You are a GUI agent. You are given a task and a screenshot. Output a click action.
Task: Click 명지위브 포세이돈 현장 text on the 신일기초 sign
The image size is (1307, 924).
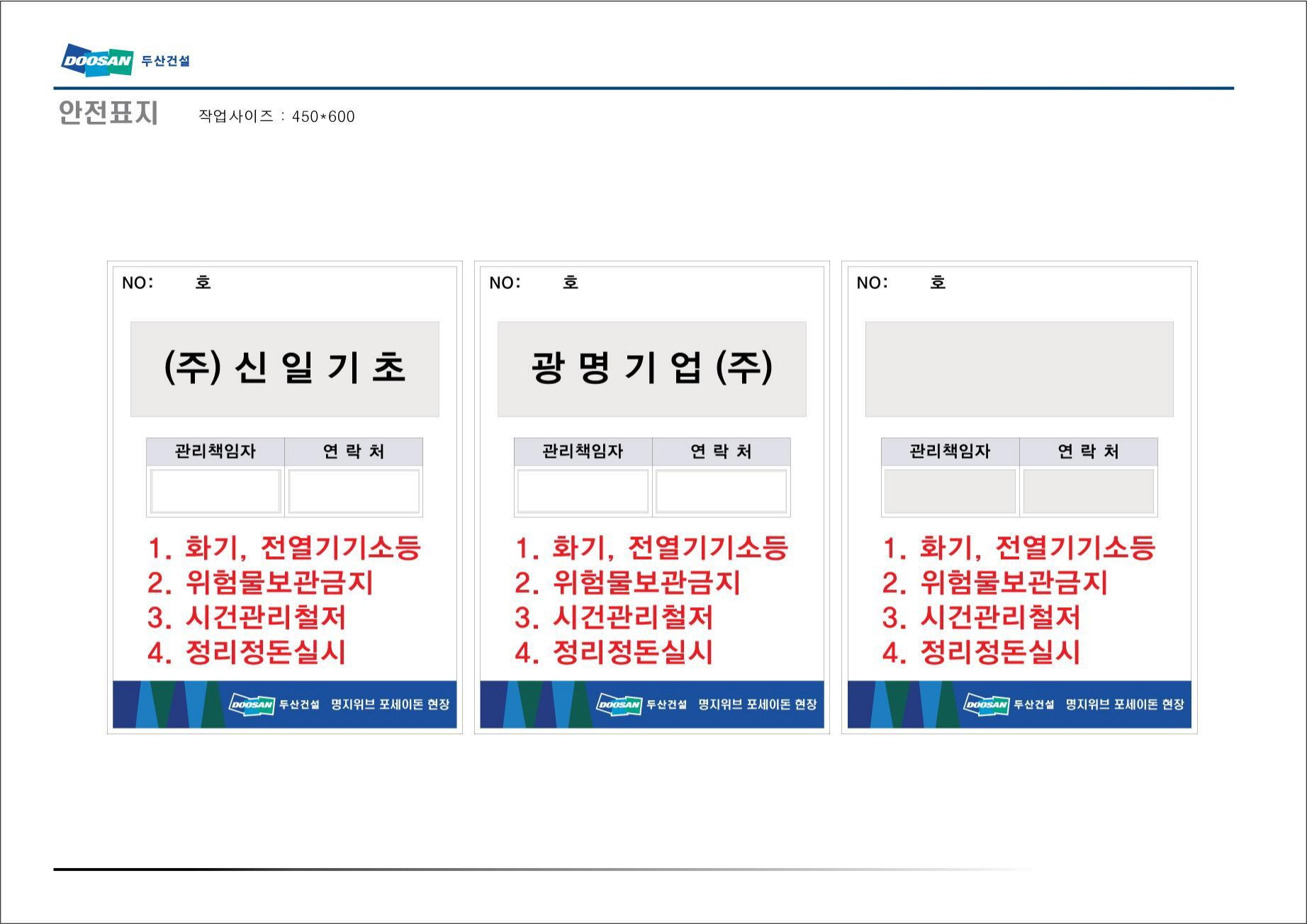(x=390, y=704)
